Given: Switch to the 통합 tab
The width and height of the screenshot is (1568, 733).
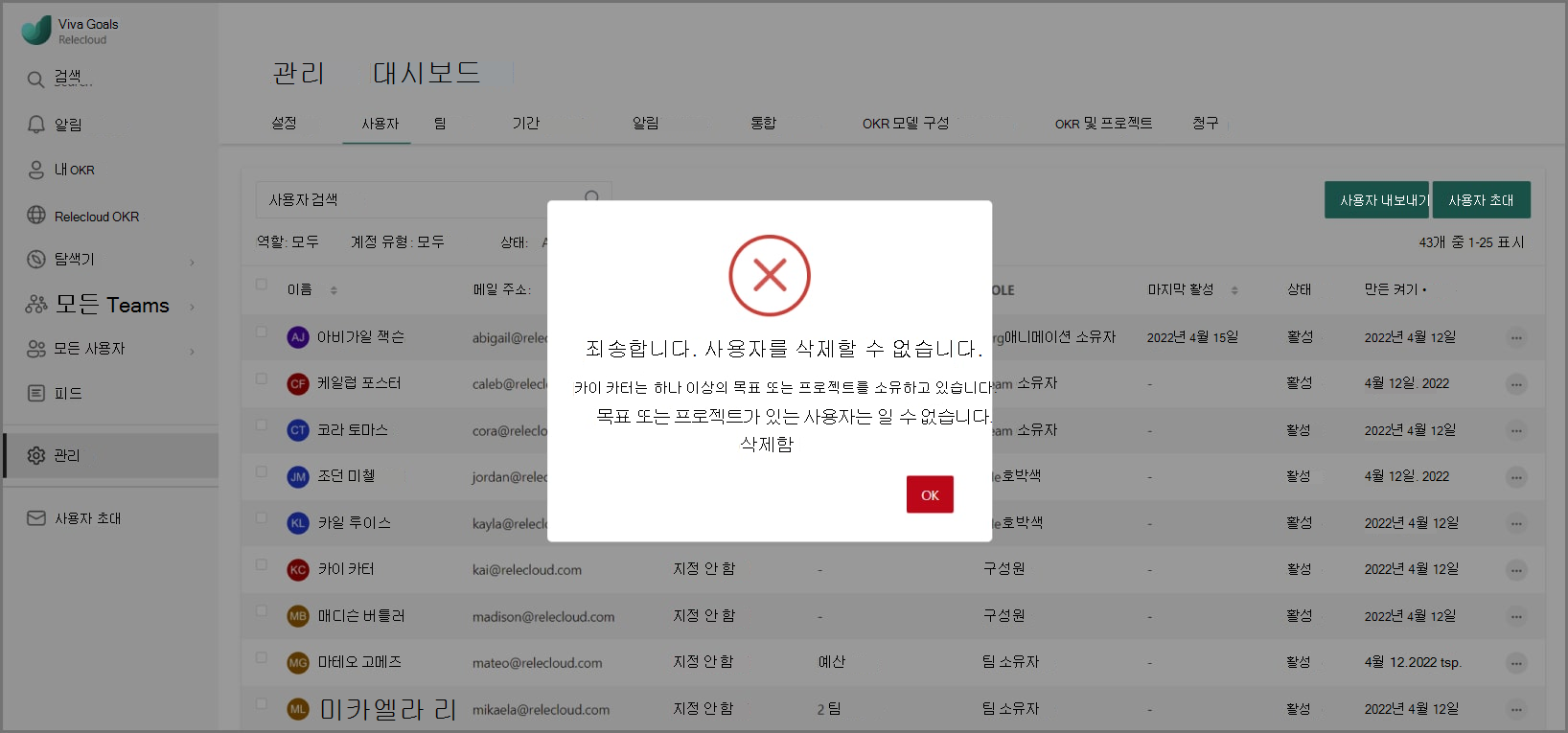Looking at the screenshot, I should tap(763, 123).
